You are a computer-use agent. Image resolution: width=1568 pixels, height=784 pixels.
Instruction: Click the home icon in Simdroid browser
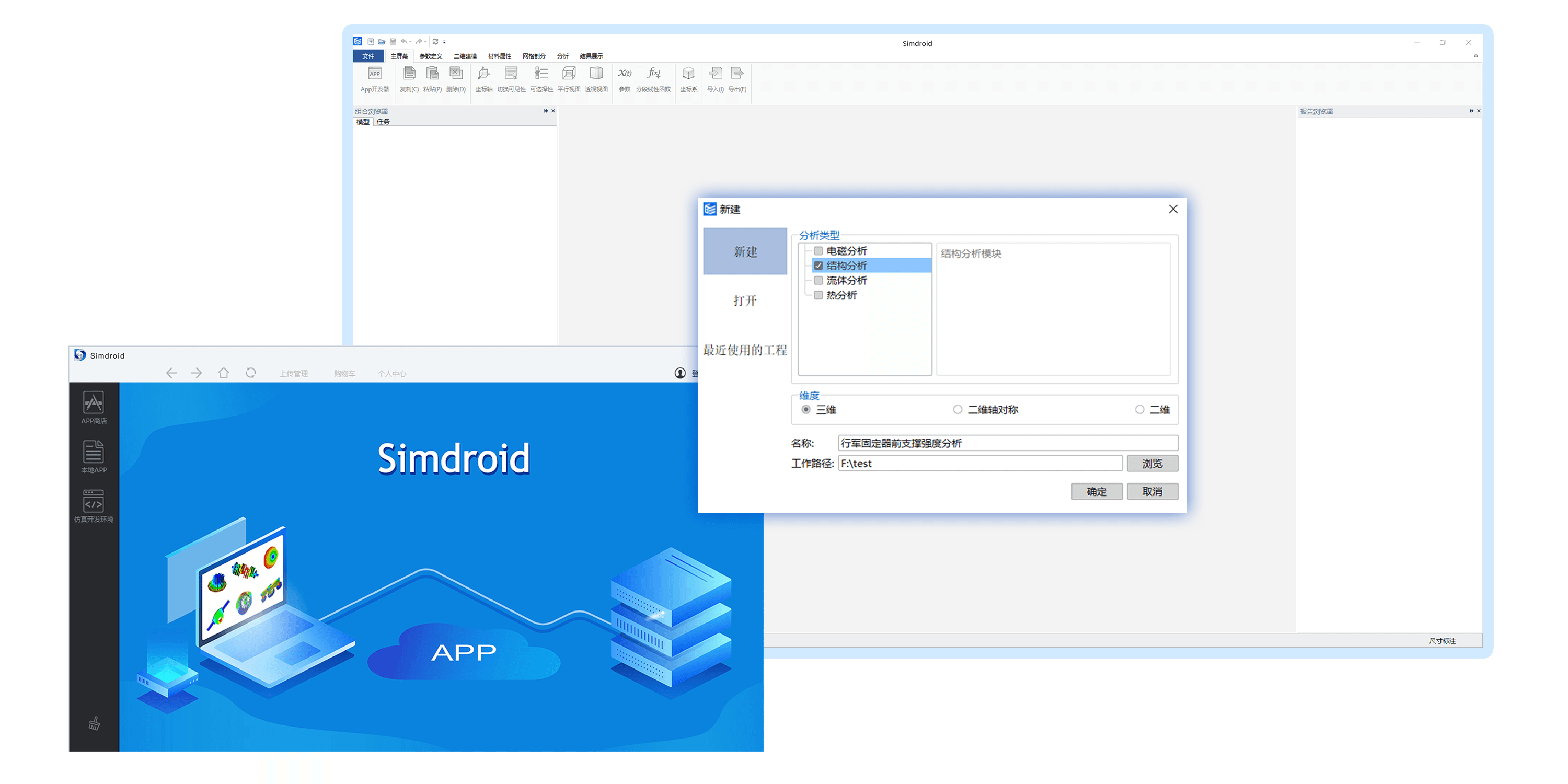click(223, 373)
